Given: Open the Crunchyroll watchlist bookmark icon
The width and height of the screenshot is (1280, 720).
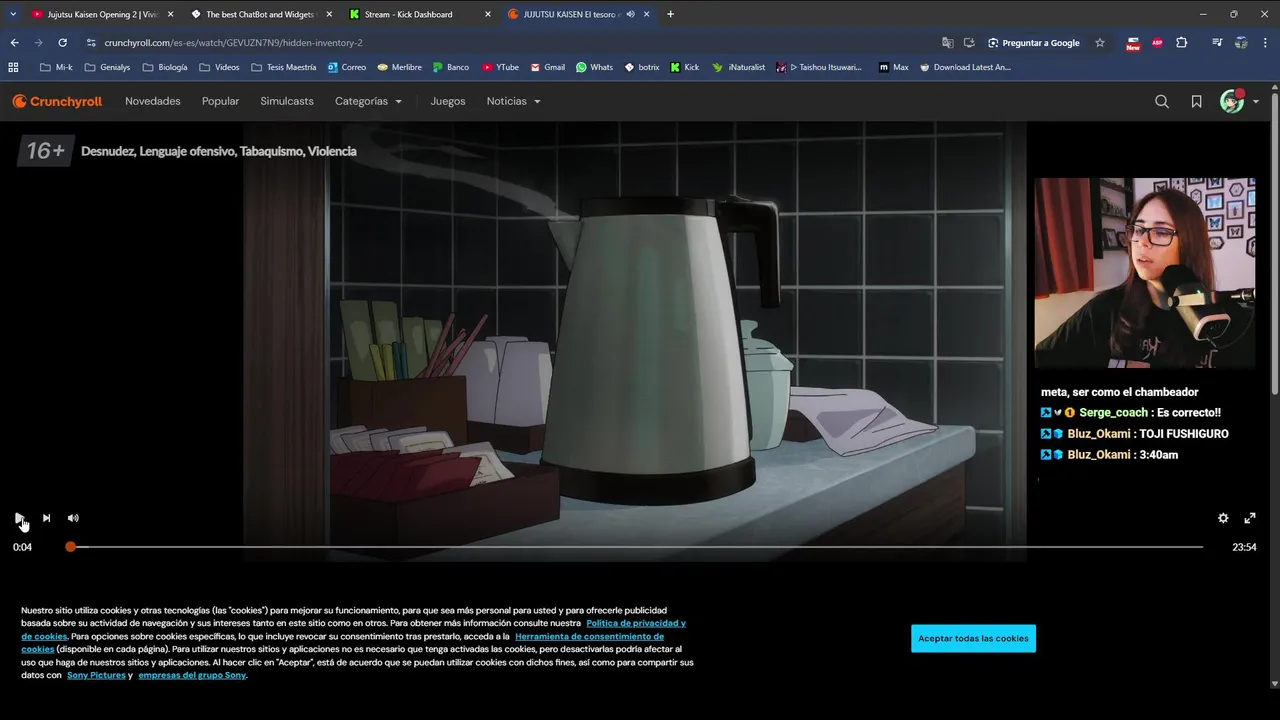Looking at the screenshot, I should click(x=1196, y=101).
